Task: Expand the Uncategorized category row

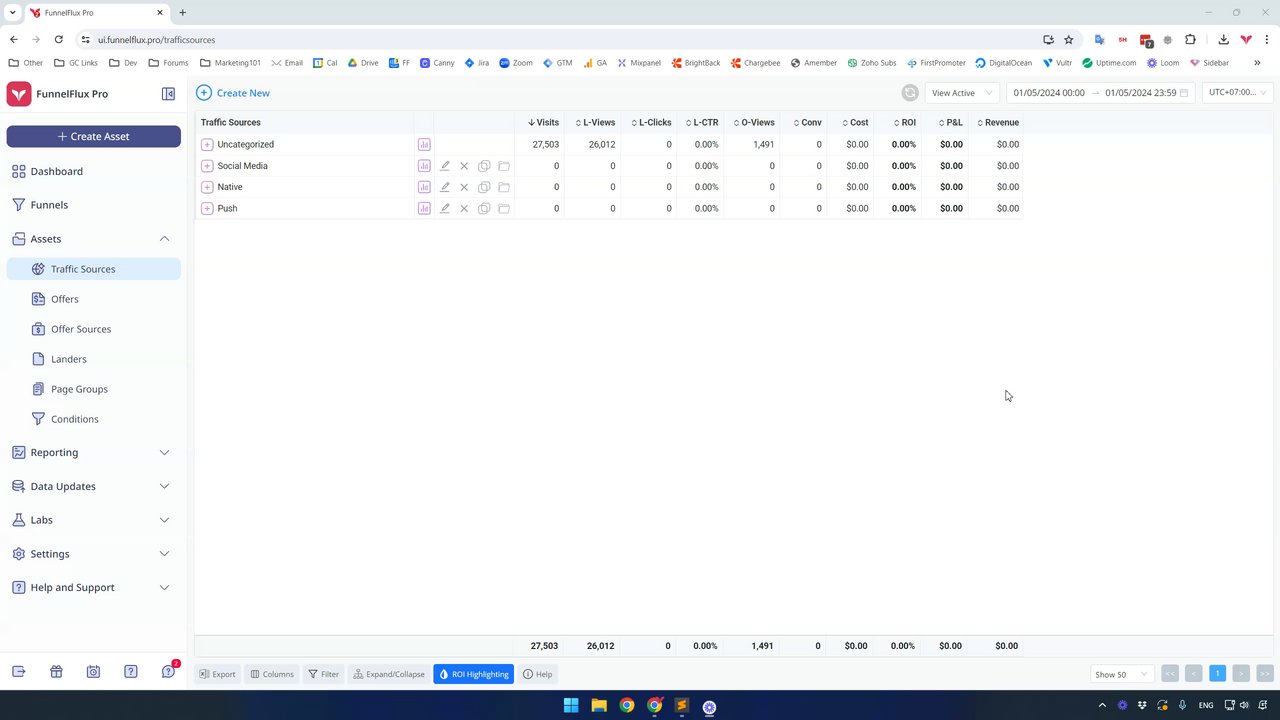Action: (x=207, y=144)
